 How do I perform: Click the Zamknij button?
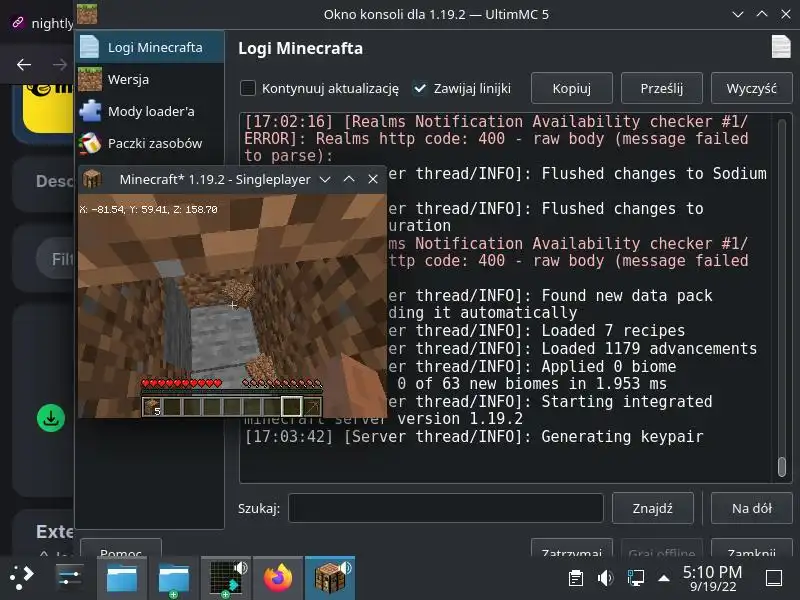(x=752, y=548)
